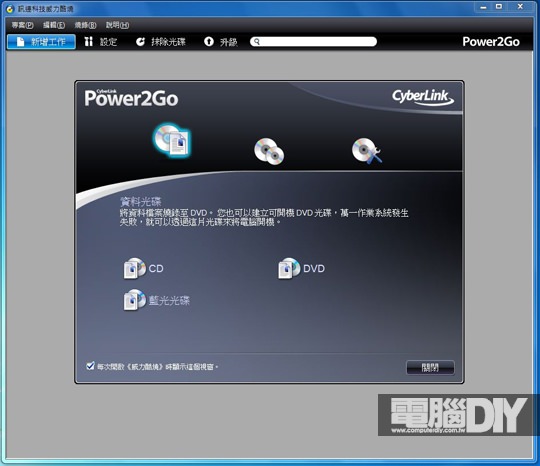Screen dimensions: 540x466
Task: Click the magnifier icon in search box
Action: click(257, 42)
